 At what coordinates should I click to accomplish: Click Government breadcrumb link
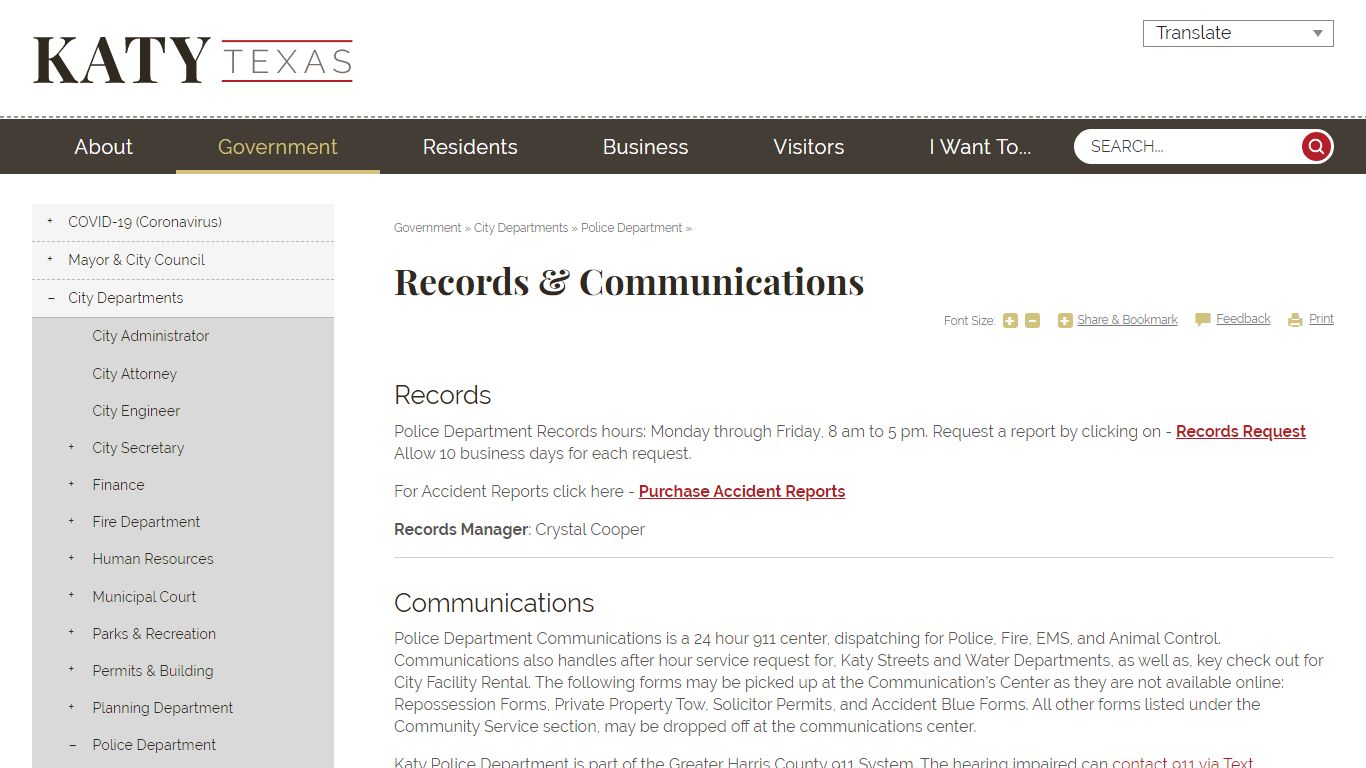point(427,228)
